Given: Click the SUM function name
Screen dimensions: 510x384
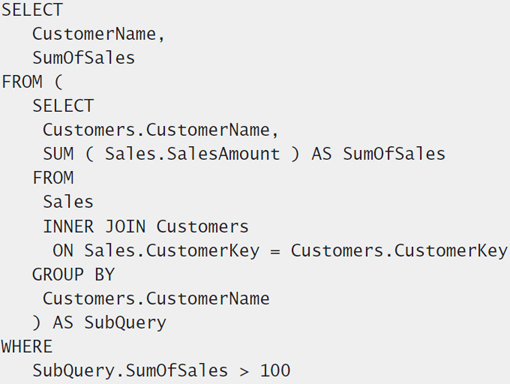Looking at the screenshot, I should point(58,154).
